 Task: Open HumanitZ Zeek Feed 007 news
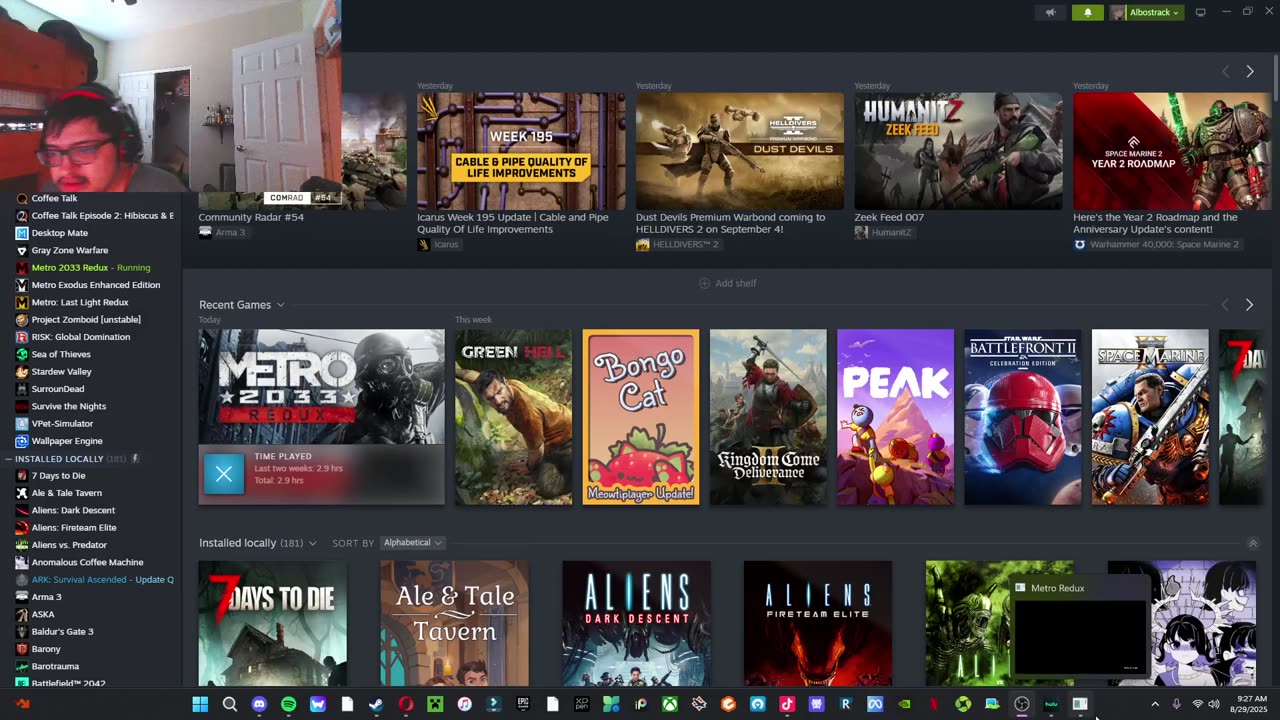click(x=958, y=151)
